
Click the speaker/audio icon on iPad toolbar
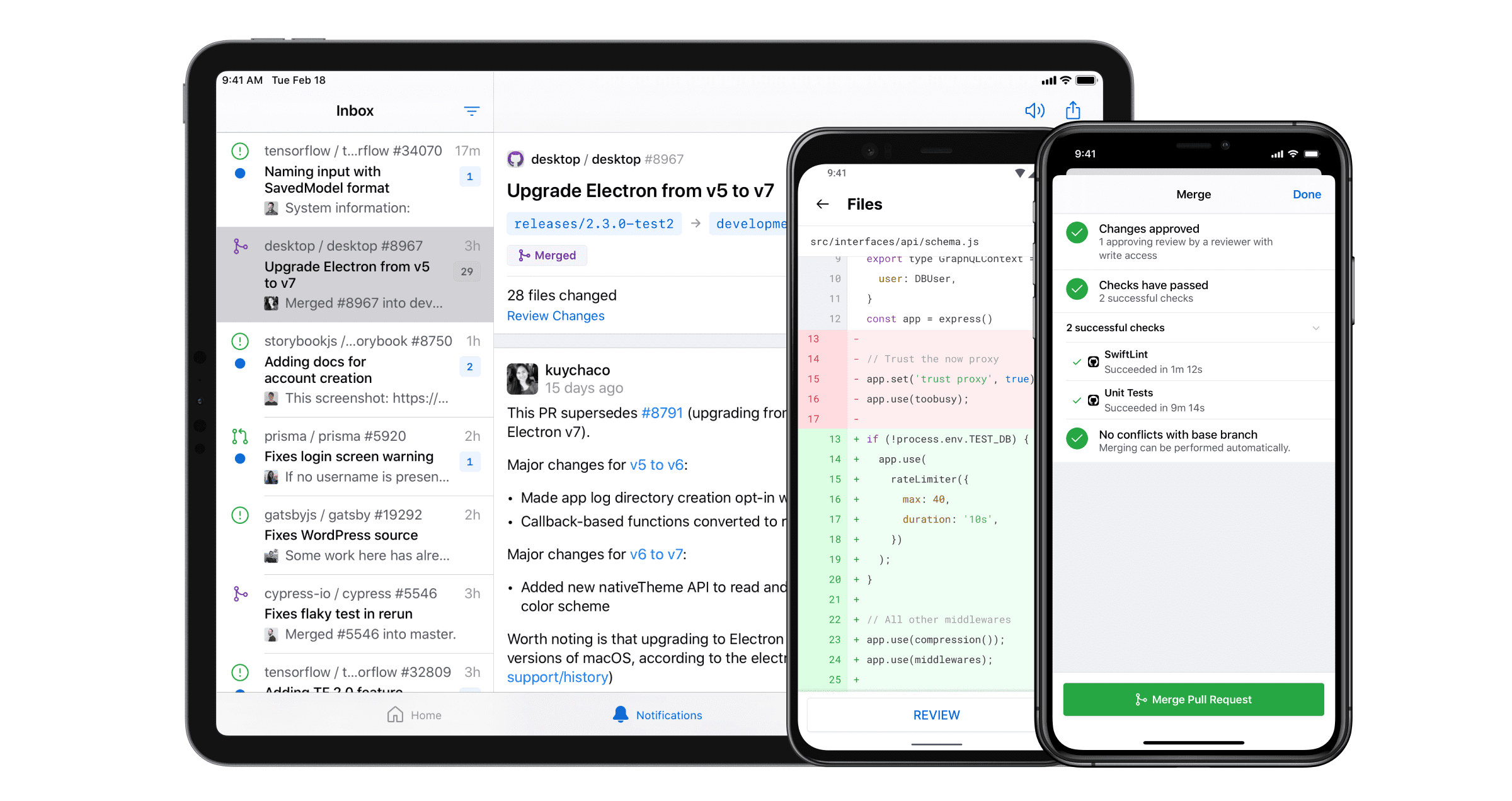pos(1036,110)
